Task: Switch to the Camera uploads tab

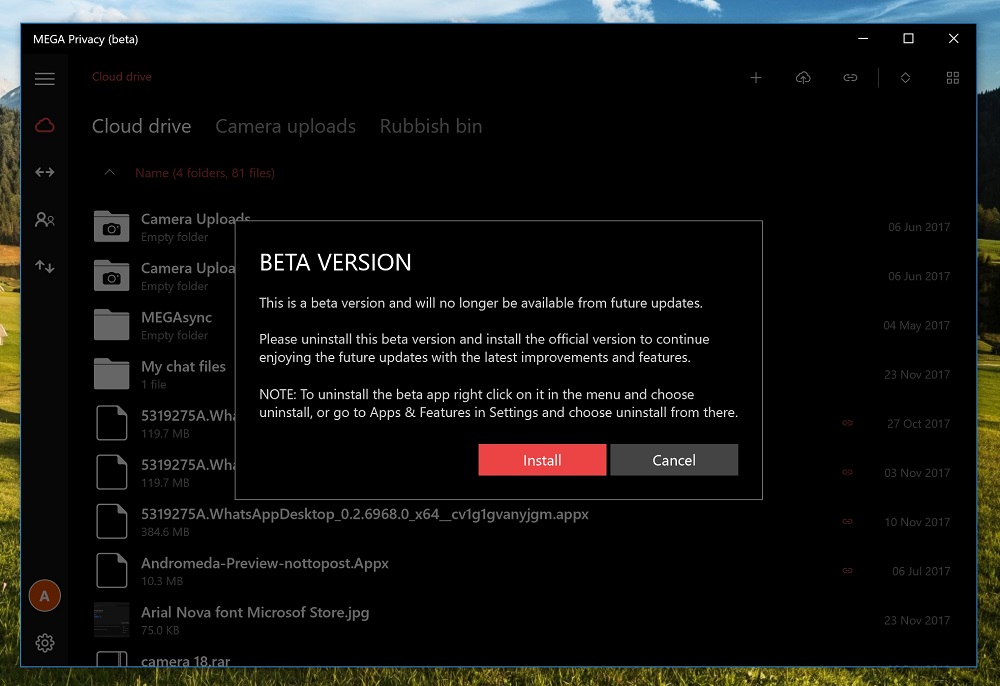Action: tap(286, 126)
